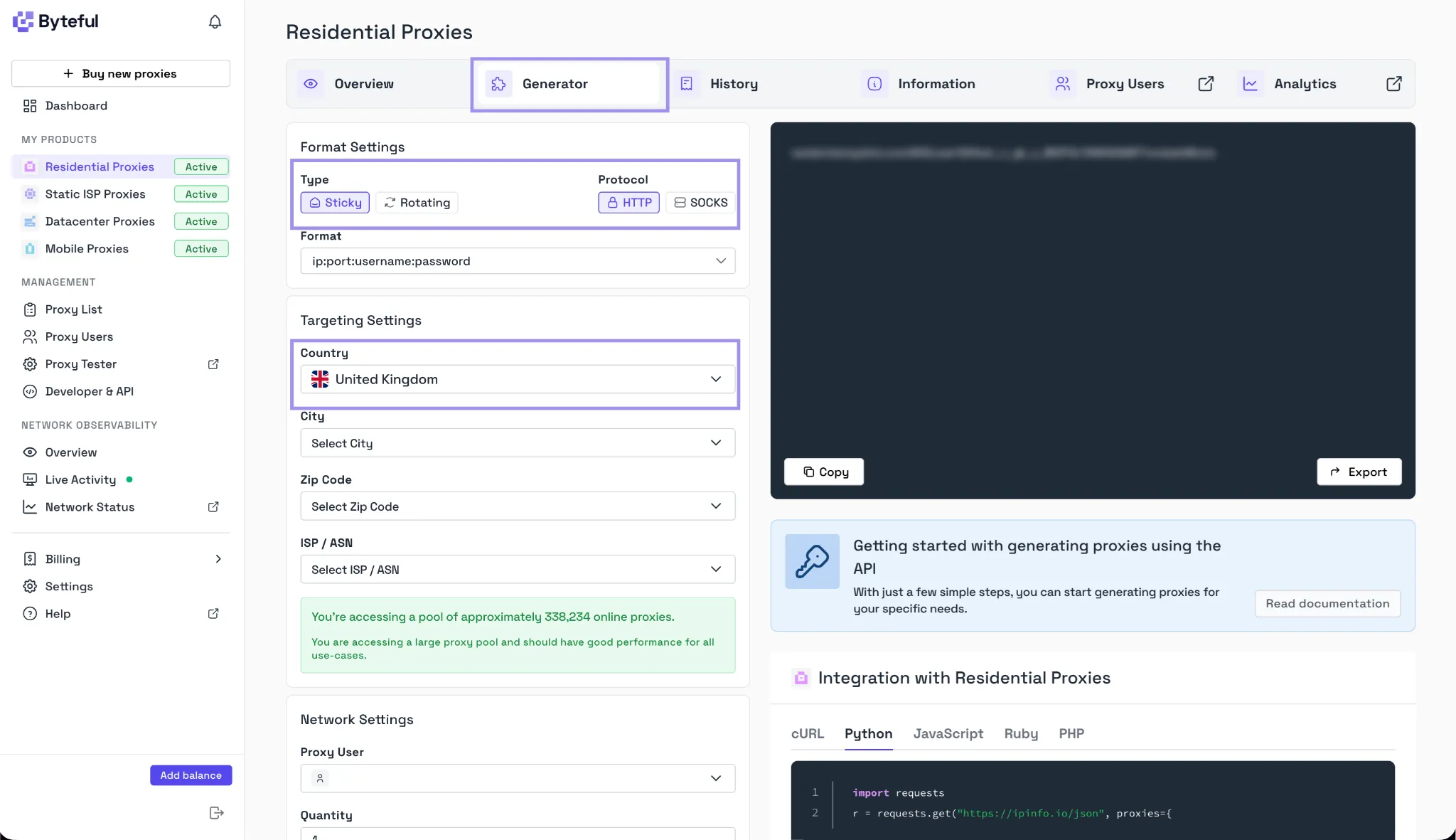Click the Static ISP Proxies icon
Image resolution: width=1456 pixels, height=840 pixels.
30,194
